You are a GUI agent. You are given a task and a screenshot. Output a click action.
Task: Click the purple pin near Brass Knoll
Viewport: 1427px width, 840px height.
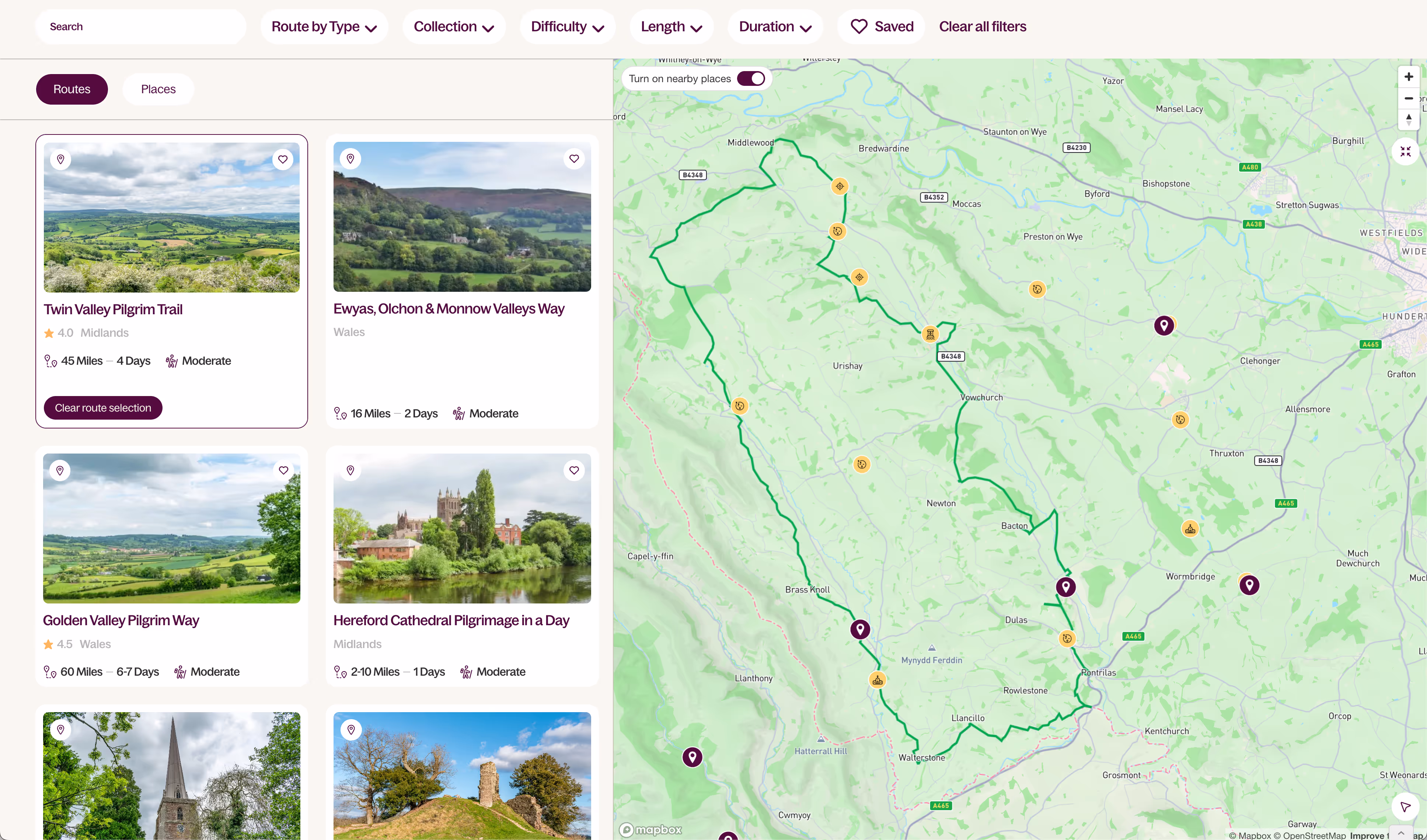point(859,629)
